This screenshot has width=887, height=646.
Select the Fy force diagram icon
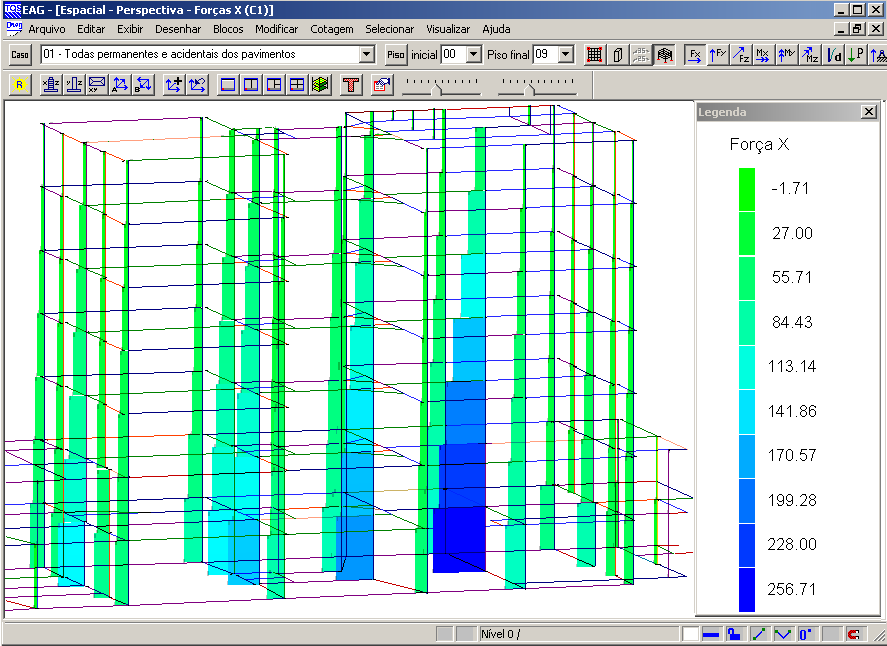[x=718, y=55]
